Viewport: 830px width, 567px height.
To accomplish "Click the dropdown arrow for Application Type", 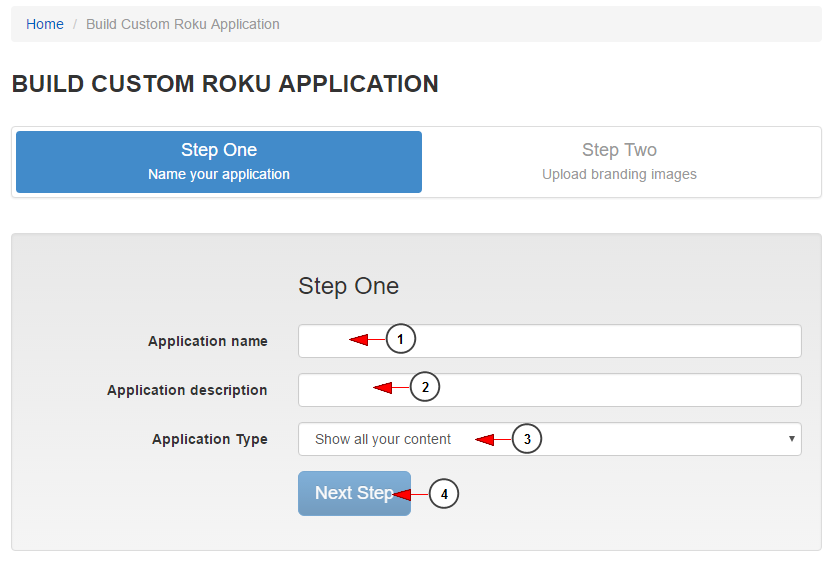I will pyautogui.click(x=791, y=438).
